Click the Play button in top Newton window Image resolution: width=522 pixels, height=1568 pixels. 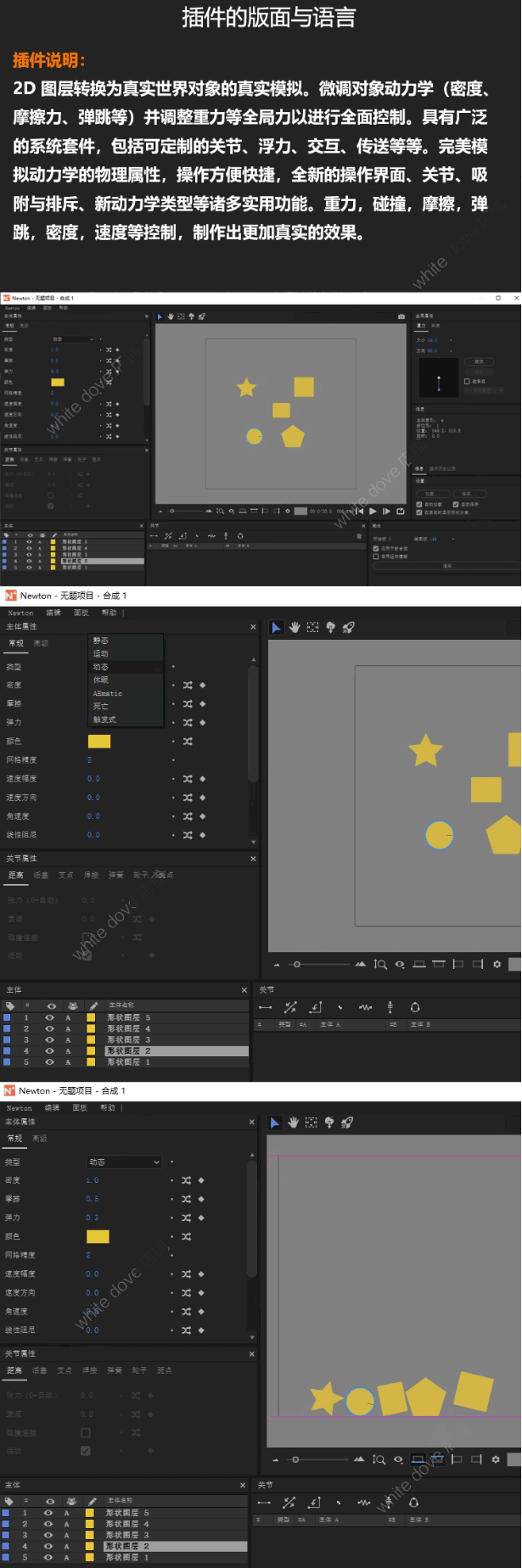[373, 511]
